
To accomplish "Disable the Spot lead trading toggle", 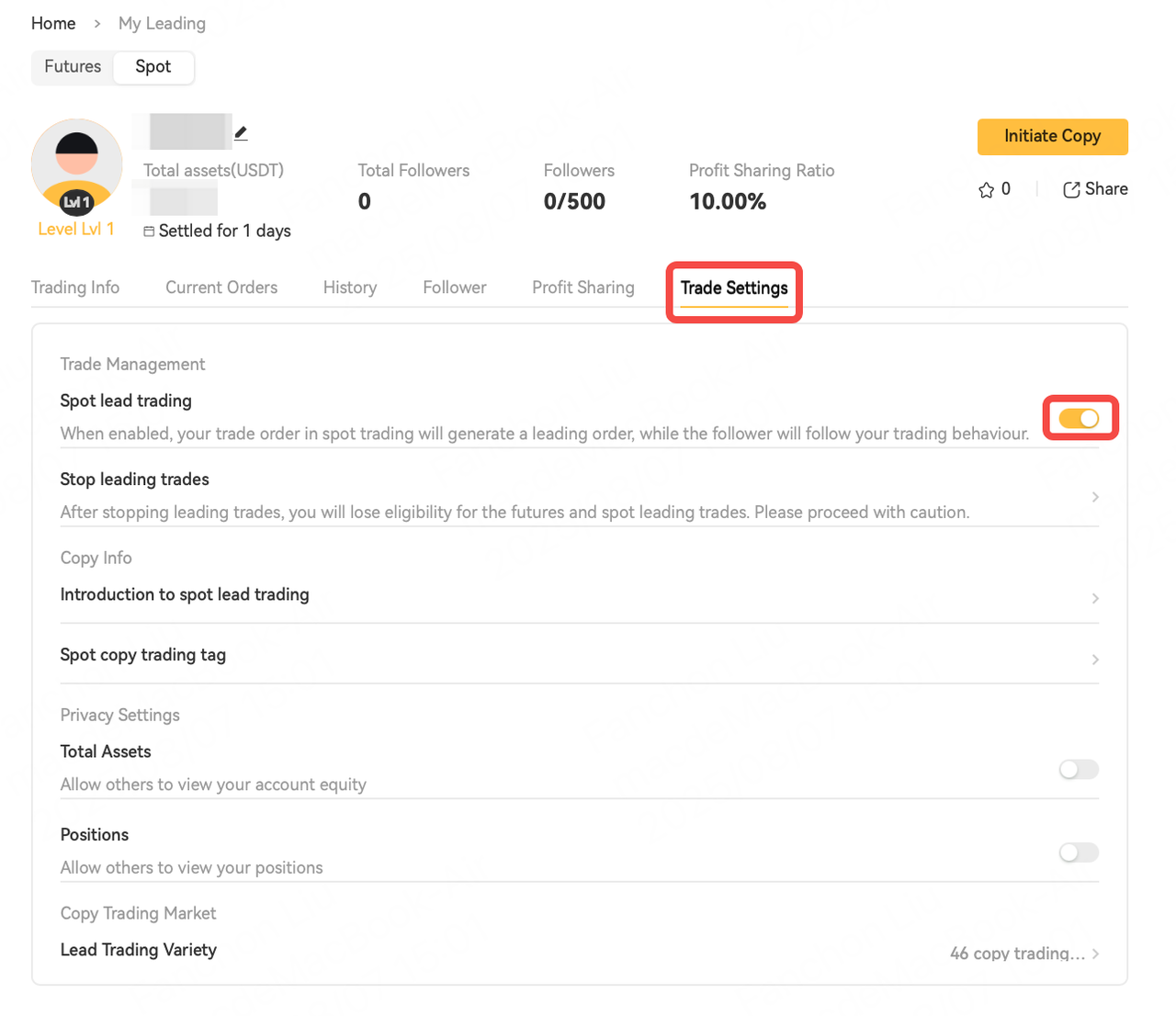I will point(1080,419).
